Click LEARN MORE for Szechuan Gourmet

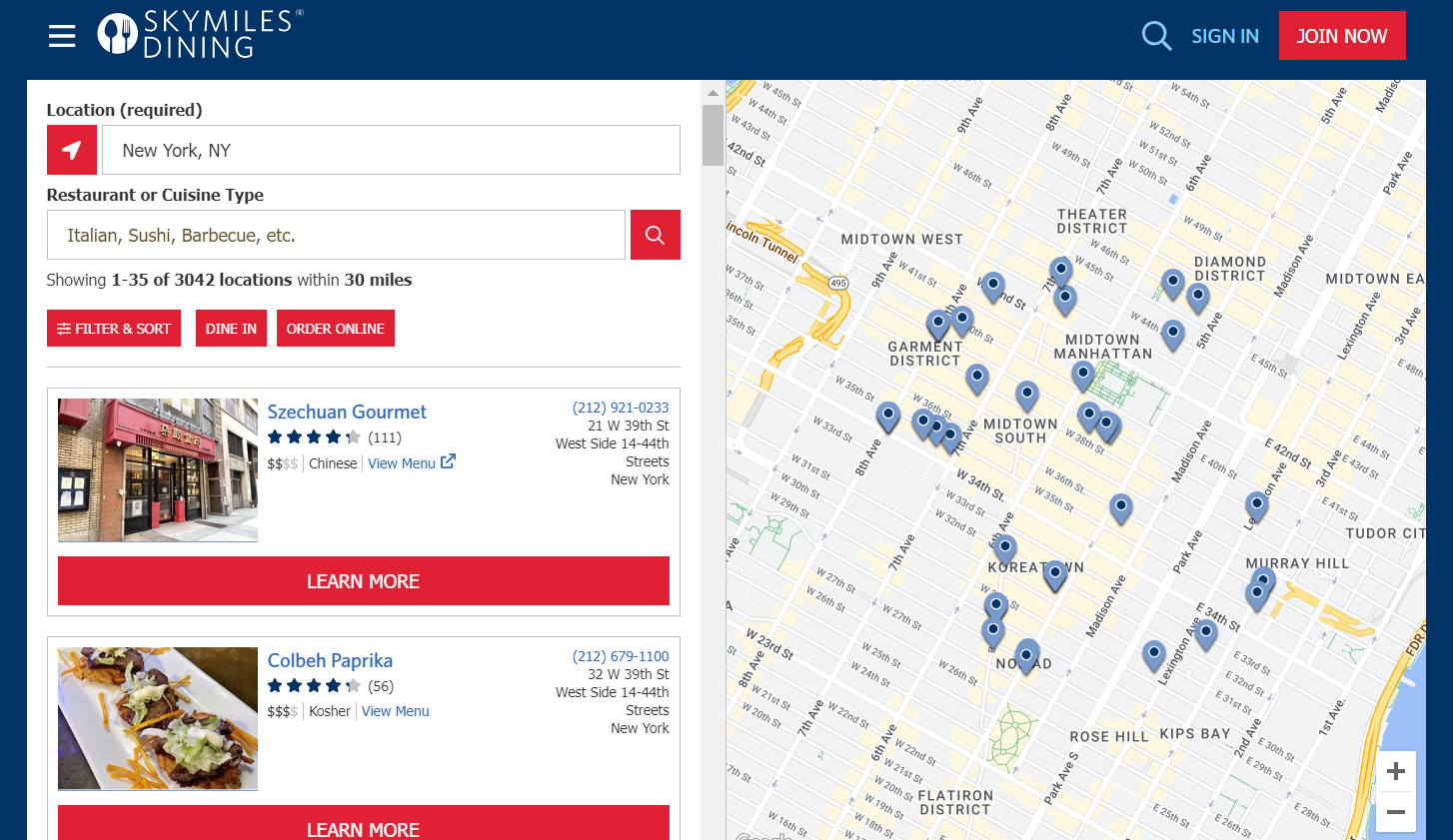pyautogui.click(x=364, y=581)
